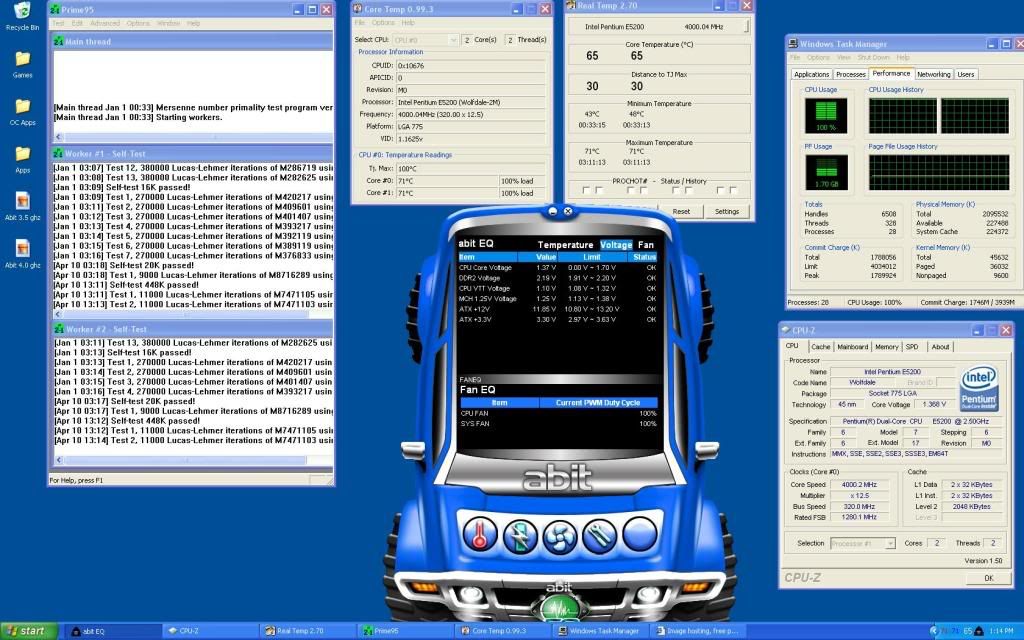Screen dimensions: 1024x640
Task: Open the Advanced menu in Prime95
Action: (x=104, y=23)
